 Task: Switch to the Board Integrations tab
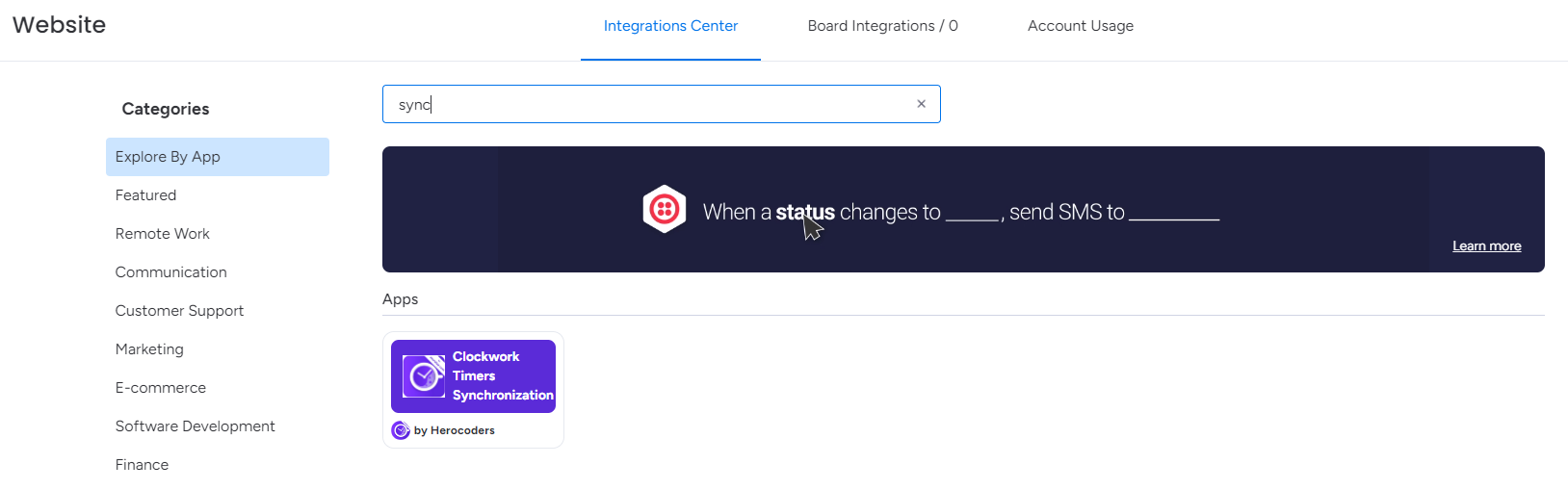(882, 26)
